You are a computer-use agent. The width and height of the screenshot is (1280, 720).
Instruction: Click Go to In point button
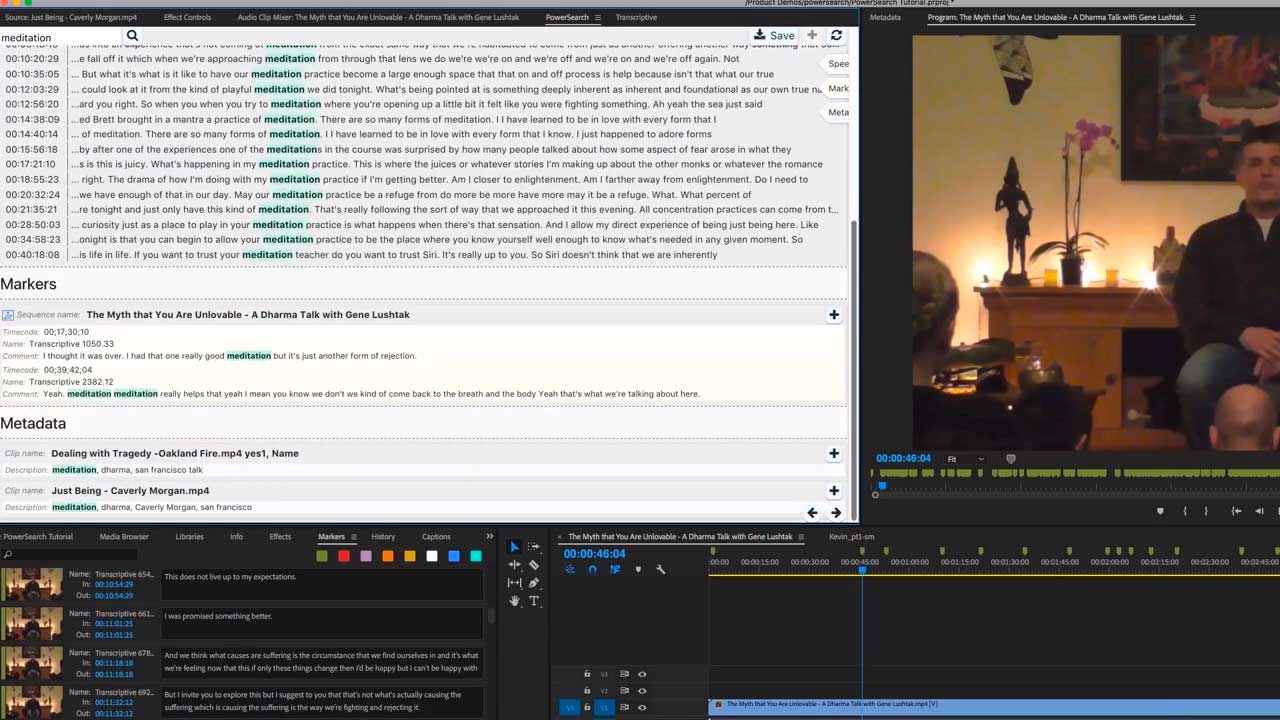click(x=1236, y=511)
